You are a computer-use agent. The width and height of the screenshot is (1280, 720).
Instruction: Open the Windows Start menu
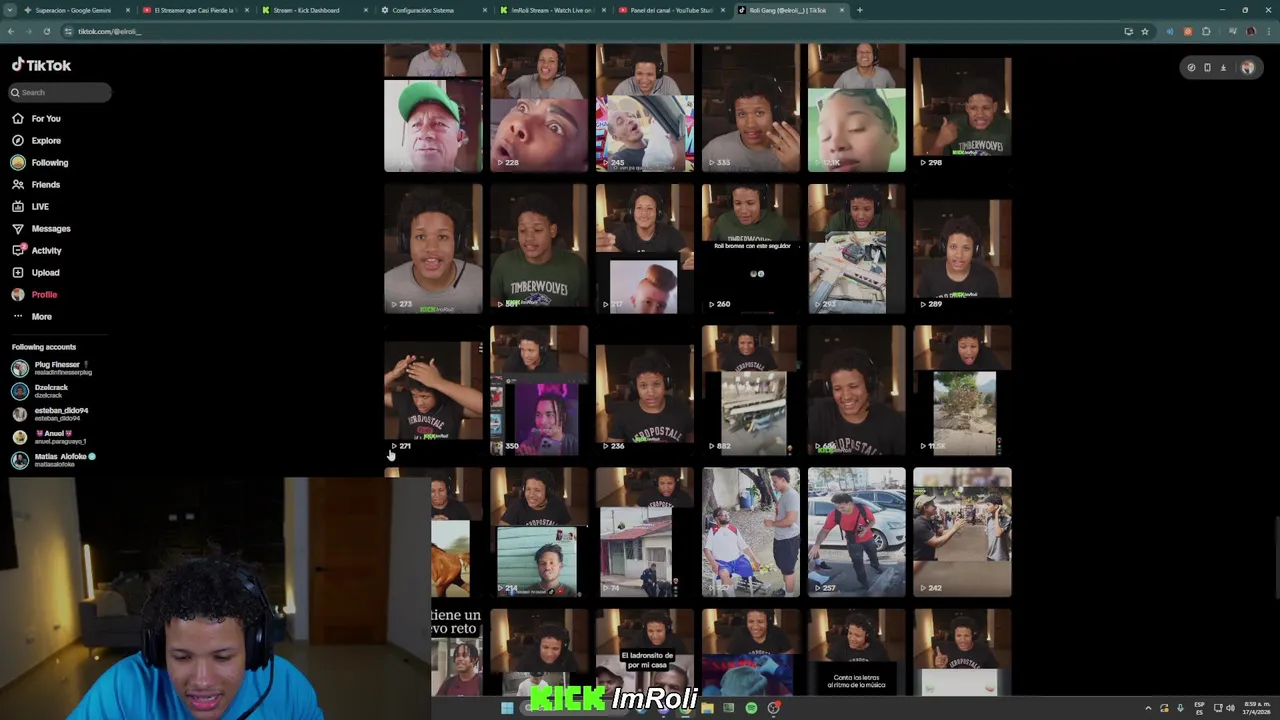[x=507, y=708]
